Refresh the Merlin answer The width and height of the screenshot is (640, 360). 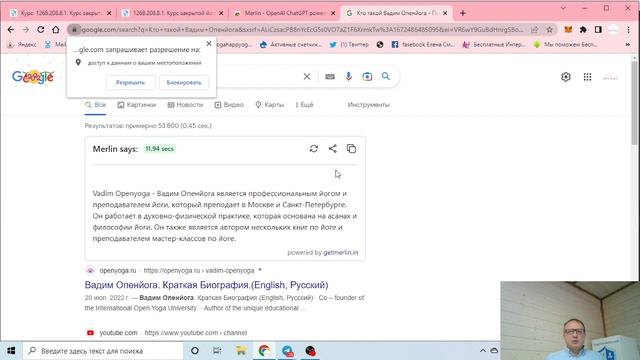pyautogui.click(x=313, y=149)
